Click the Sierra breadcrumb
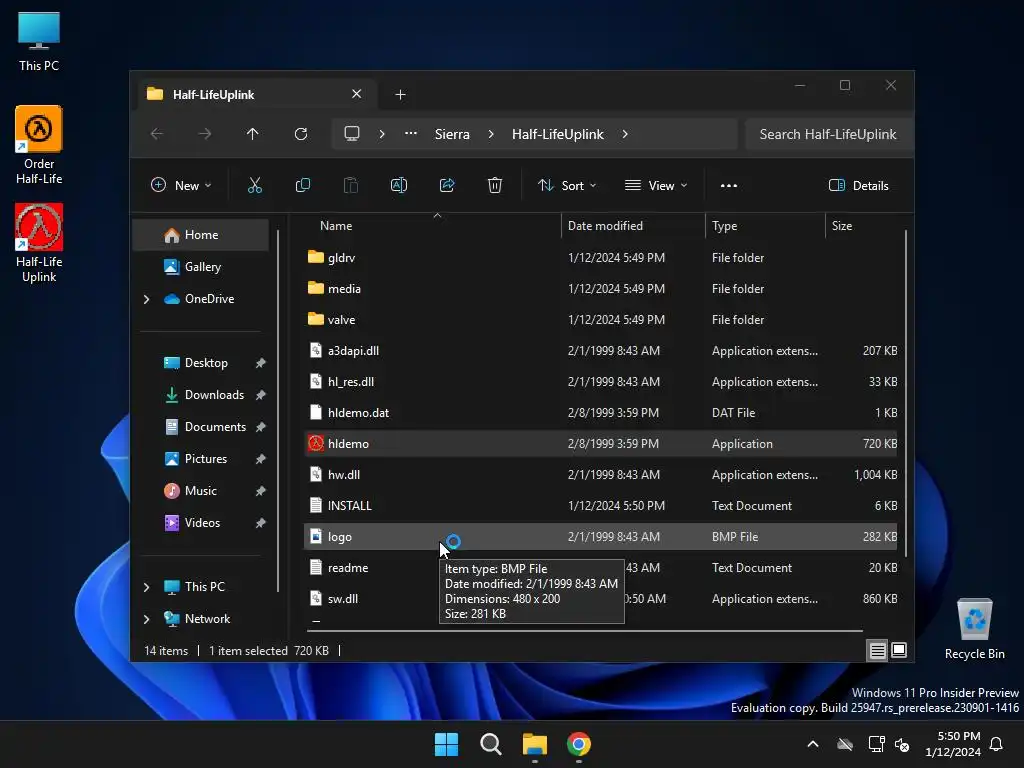This screenshot has height=768, width=1024. pyautogui.click(x=452, y=134)
